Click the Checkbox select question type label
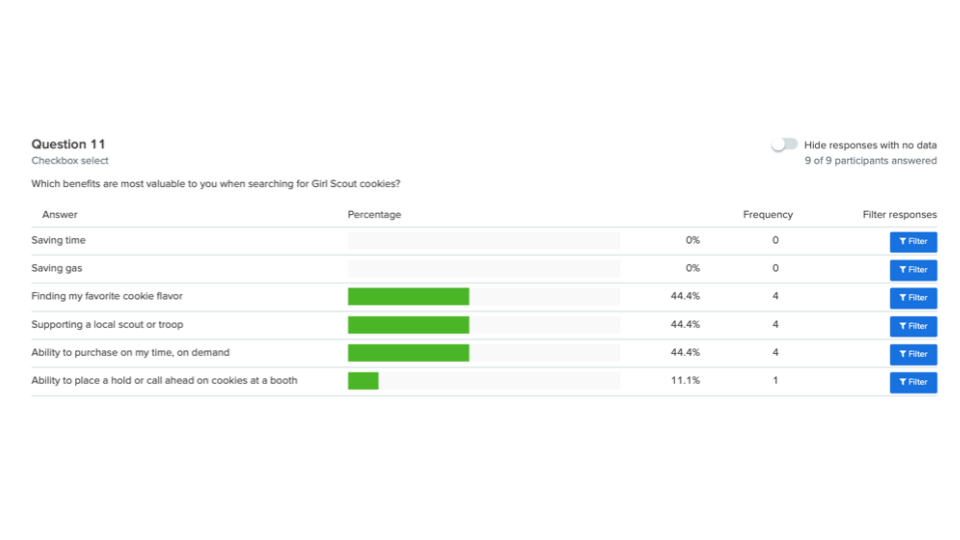960x540 pixels. [x=70, y=161]
